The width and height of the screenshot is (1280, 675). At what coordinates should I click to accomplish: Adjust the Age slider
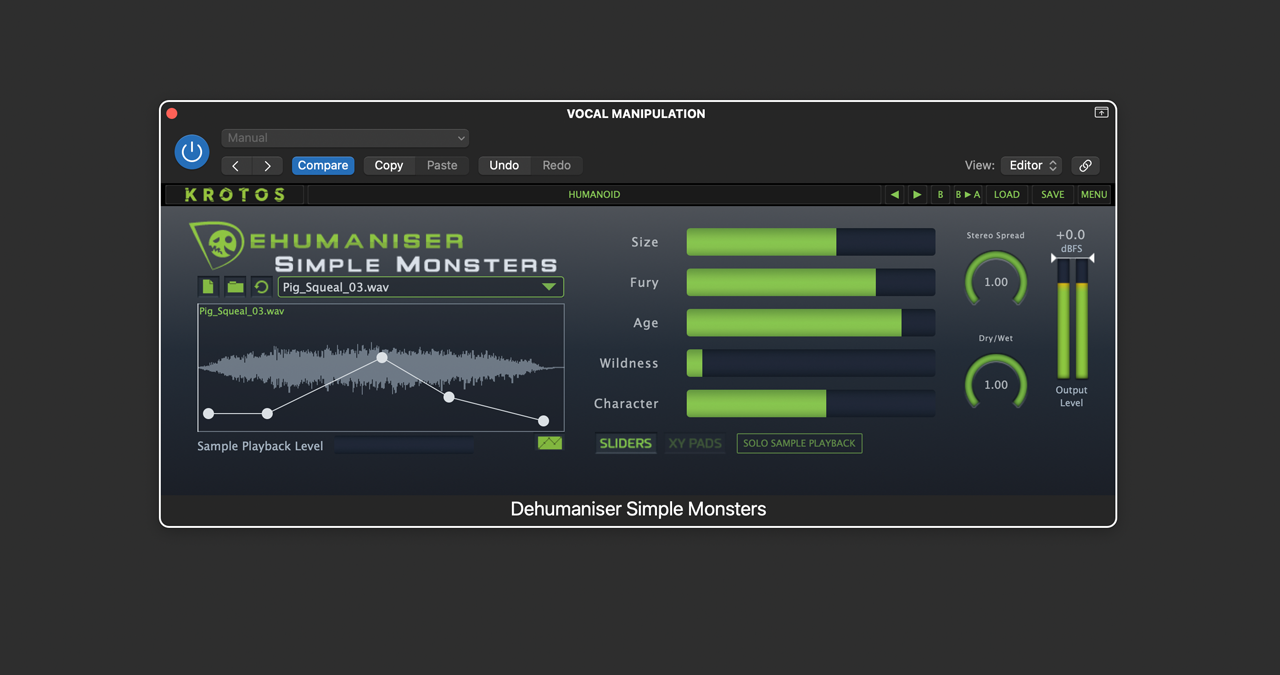[x=811, y=322]
